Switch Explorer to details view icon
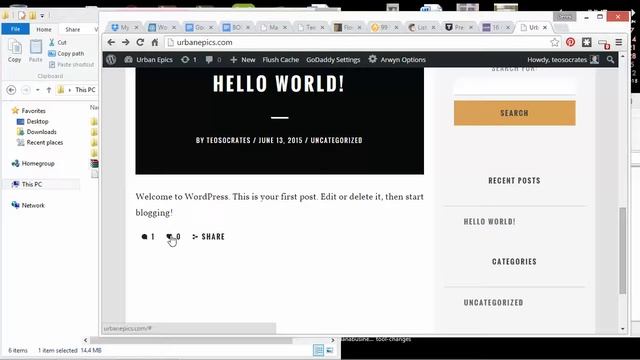Image resolution: width=640 pixels, height=360 pixels. click(x=318, y=350)
